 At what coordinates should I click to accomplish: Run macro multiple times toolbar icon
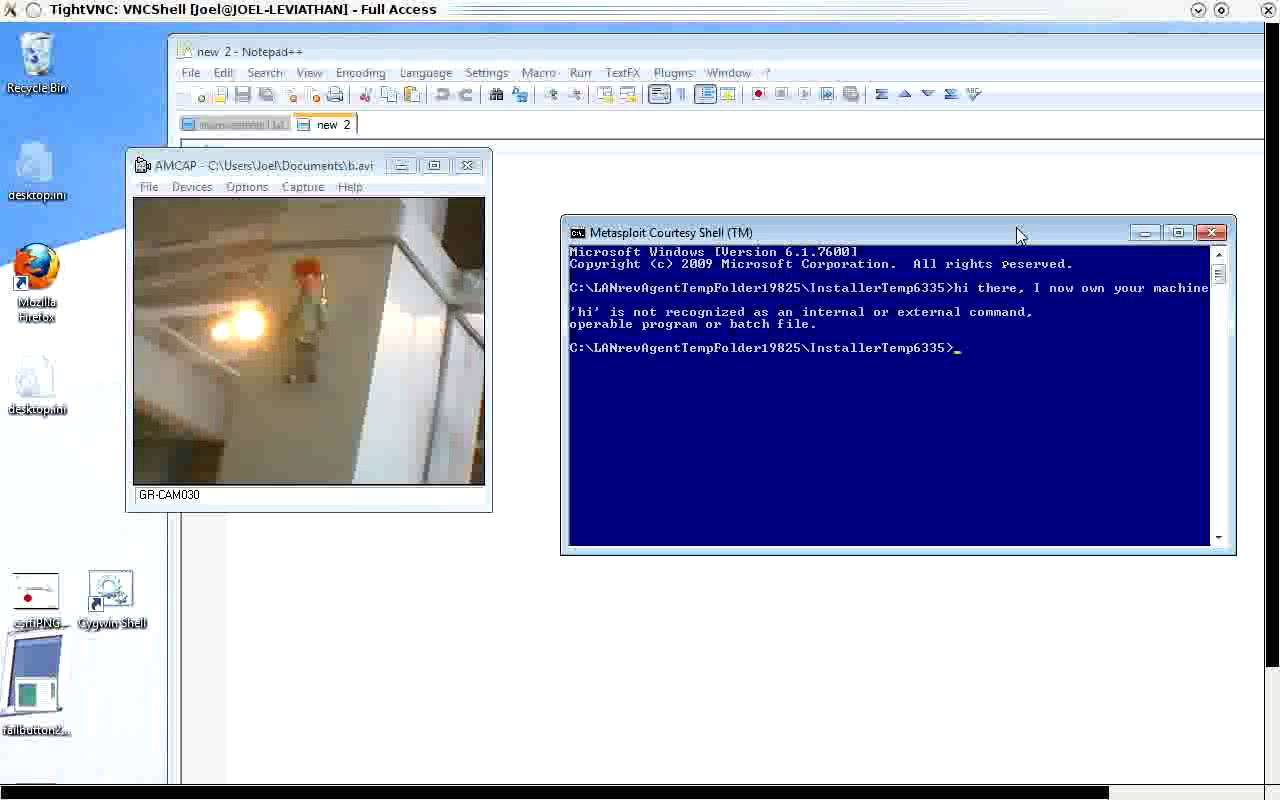click(x=827, y=94)
